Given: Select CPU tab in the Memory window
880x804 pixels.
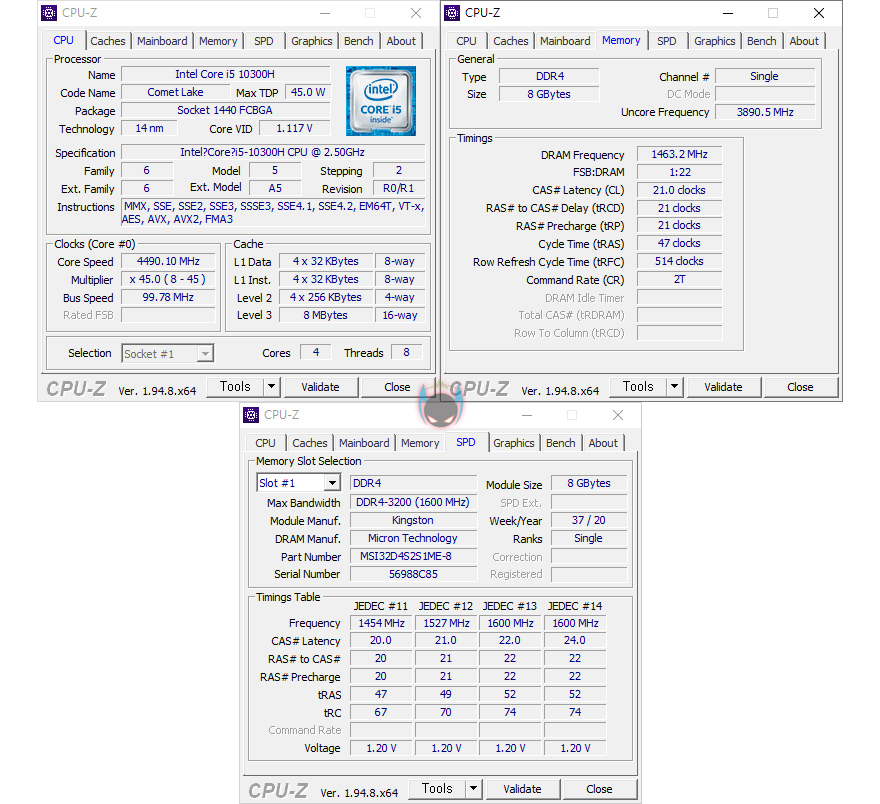Looking at the screenshot, I should coord(466,41).
